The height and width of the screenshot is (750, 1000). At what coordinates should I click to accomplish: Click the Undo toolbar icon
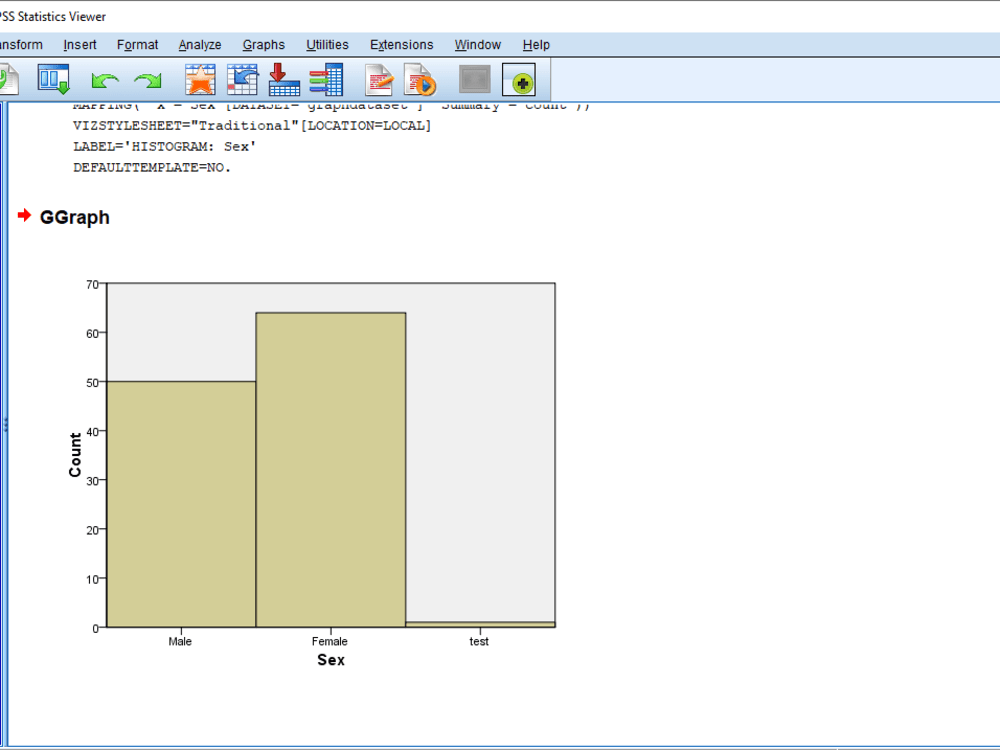105,80
